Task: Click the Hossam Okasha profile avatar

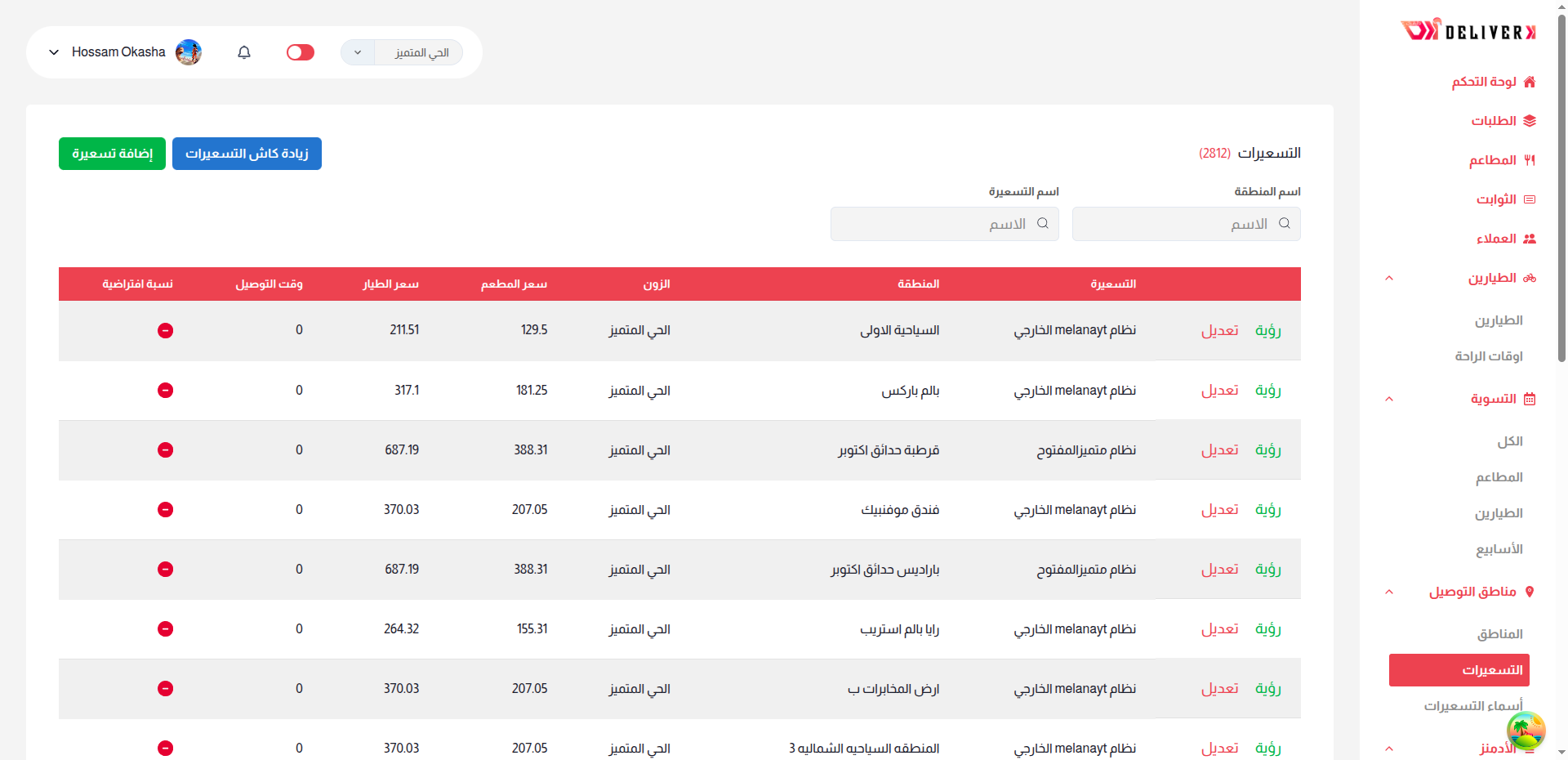Action: click(189, 52)
